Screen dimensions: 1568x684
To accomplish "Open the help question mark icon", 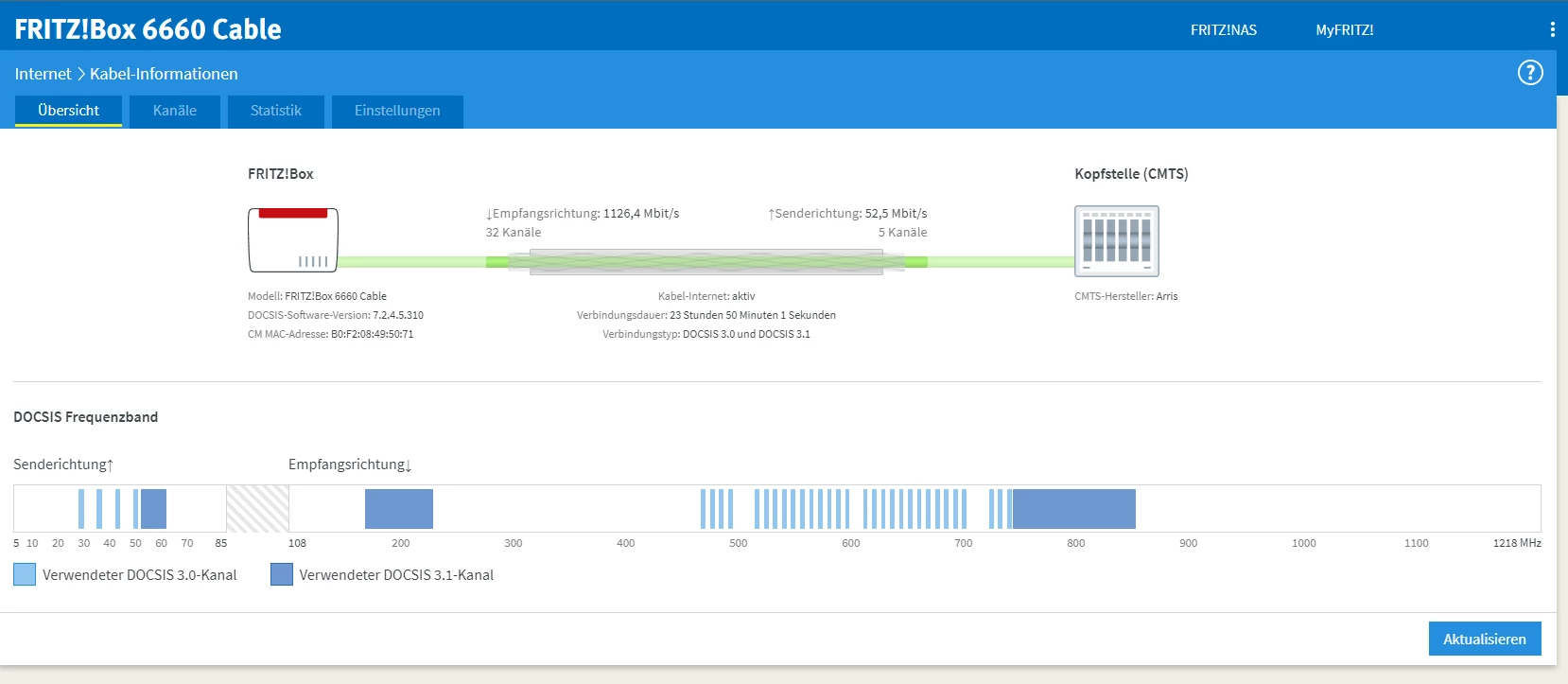I will click(1530, 73).
